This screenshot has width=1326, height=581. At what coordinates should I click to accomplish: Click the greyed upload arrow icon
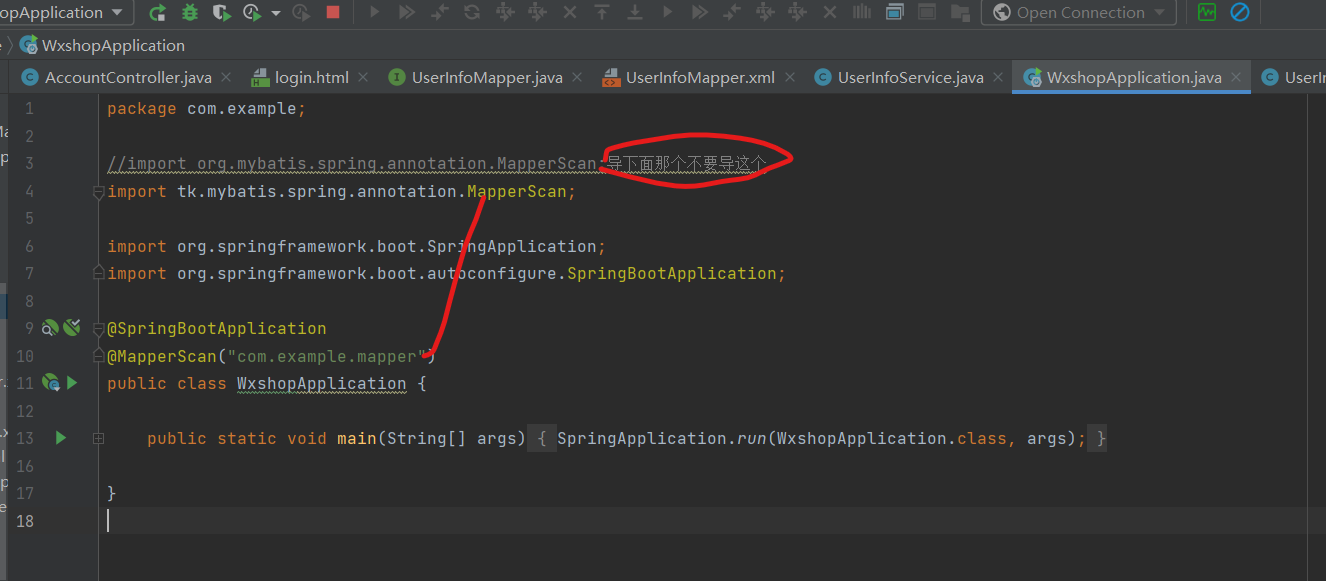coord(602,13)
